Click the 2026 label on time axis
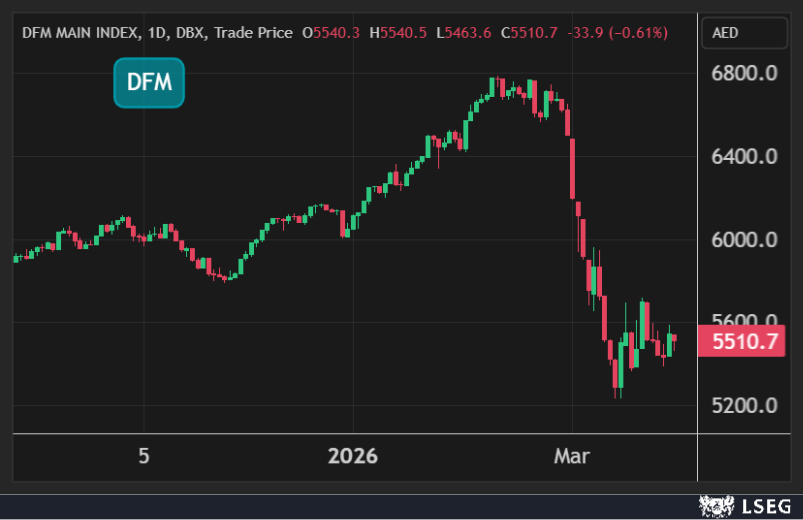 pos(353,456)
